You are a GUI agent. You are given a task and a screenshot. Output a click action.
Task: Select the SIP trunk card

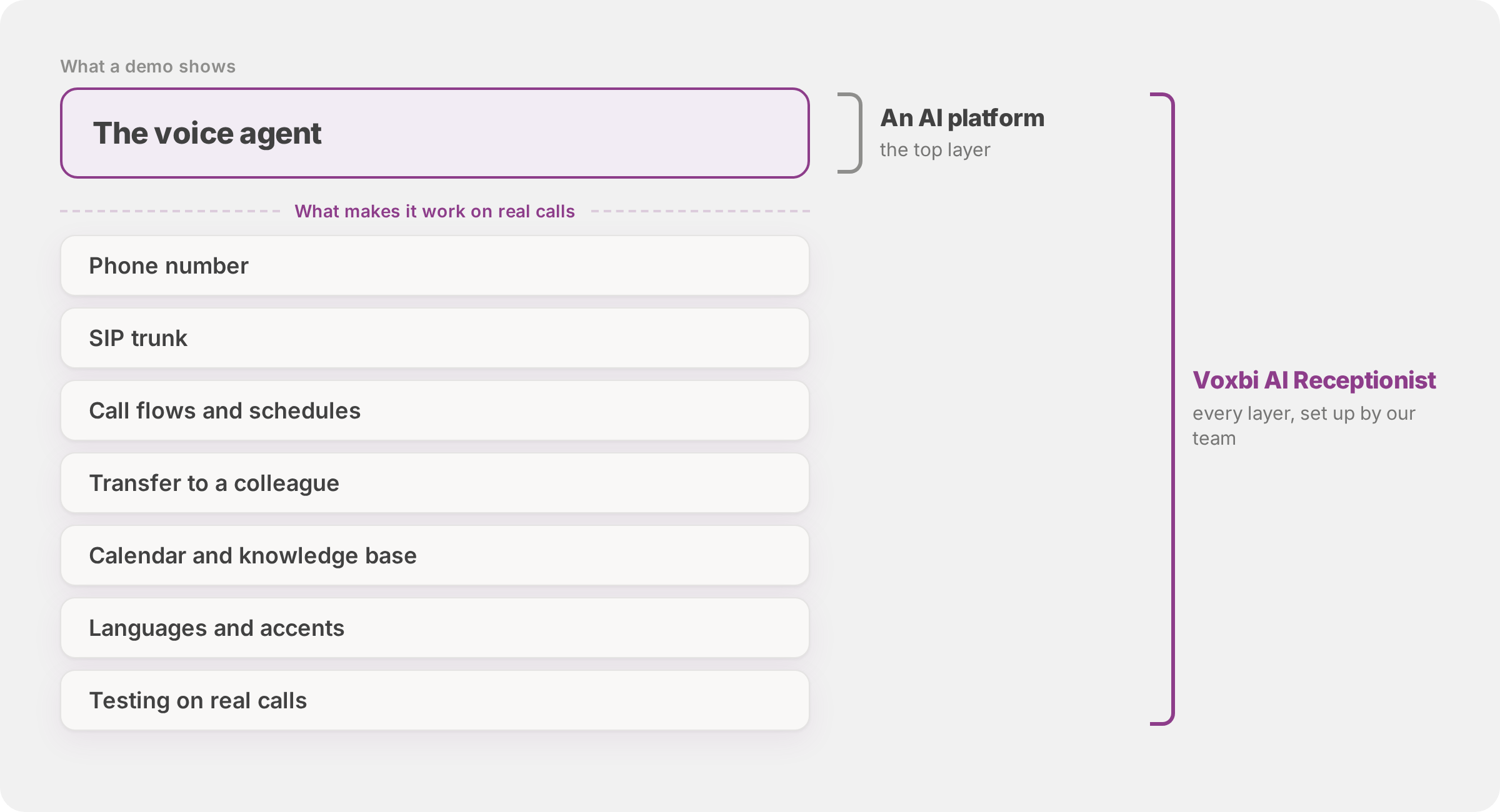[x=435, y=338]
